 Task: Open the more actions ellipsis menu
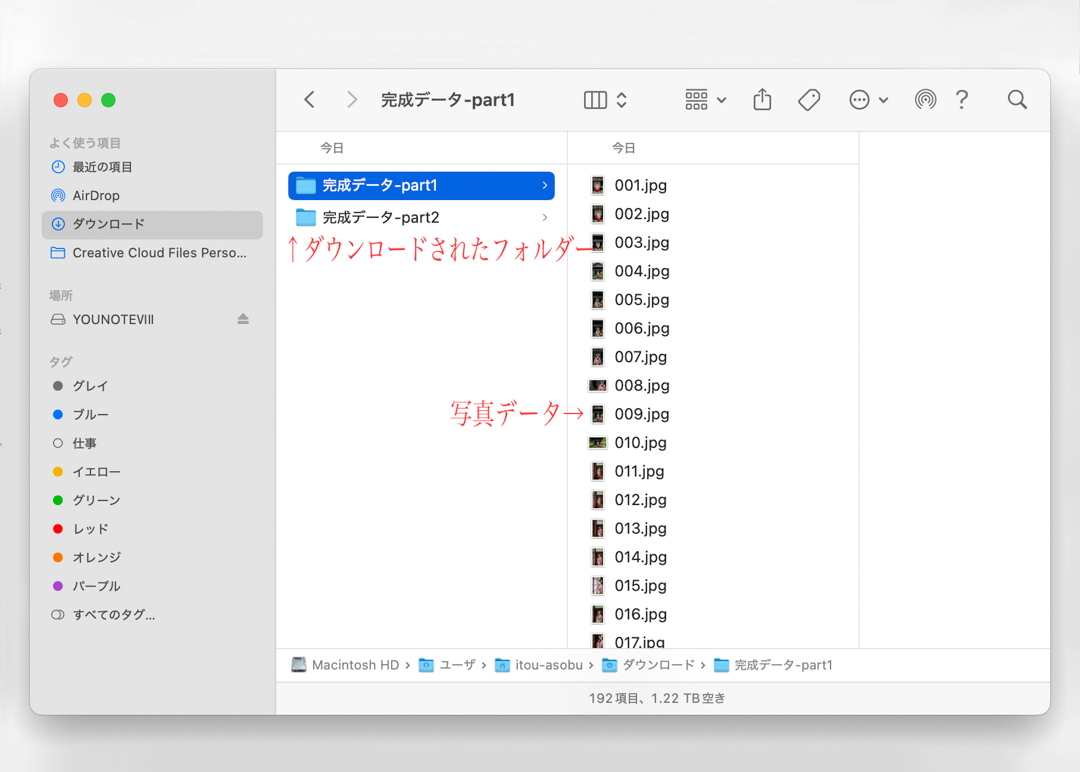867,99
